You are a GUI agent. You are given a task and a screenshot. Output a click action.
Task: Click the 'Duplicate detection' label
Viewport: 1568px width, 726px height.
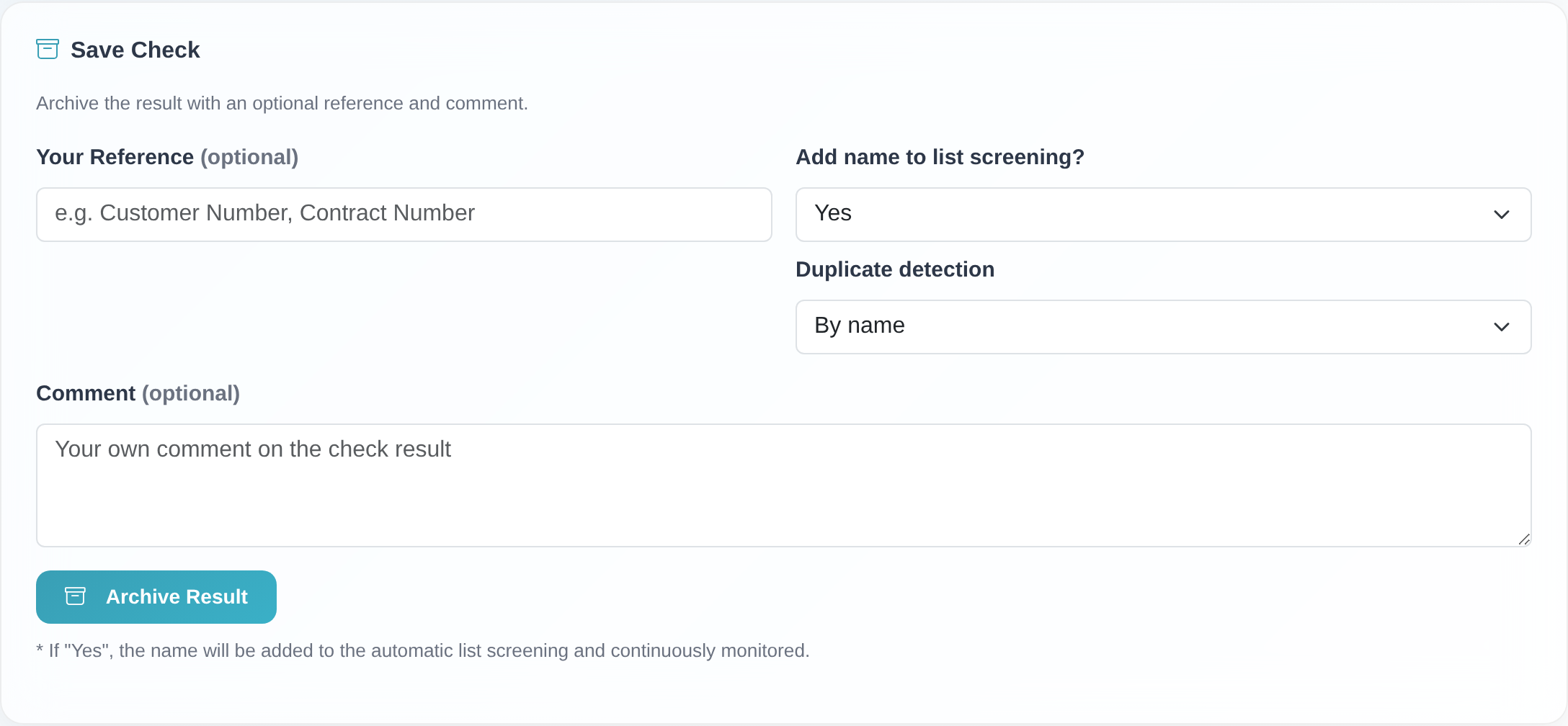click(895, 269)
